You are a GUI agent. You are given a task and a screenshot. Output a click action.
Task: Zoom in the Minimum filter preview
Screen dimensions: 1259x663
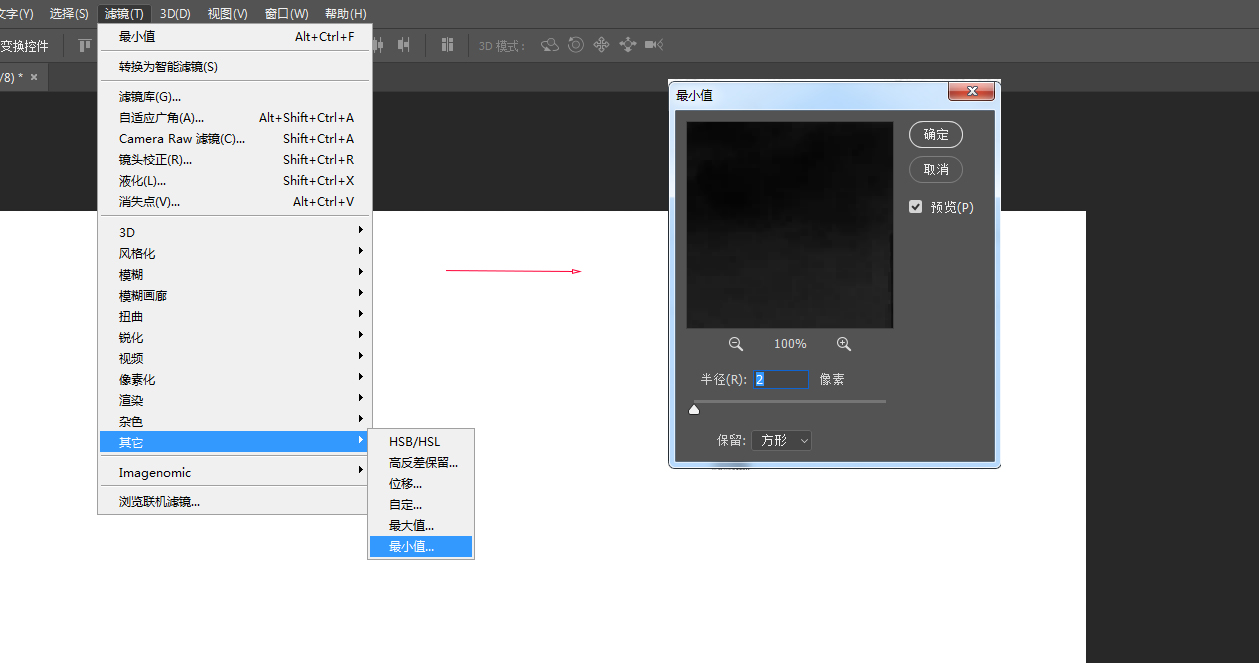point(844,344)
